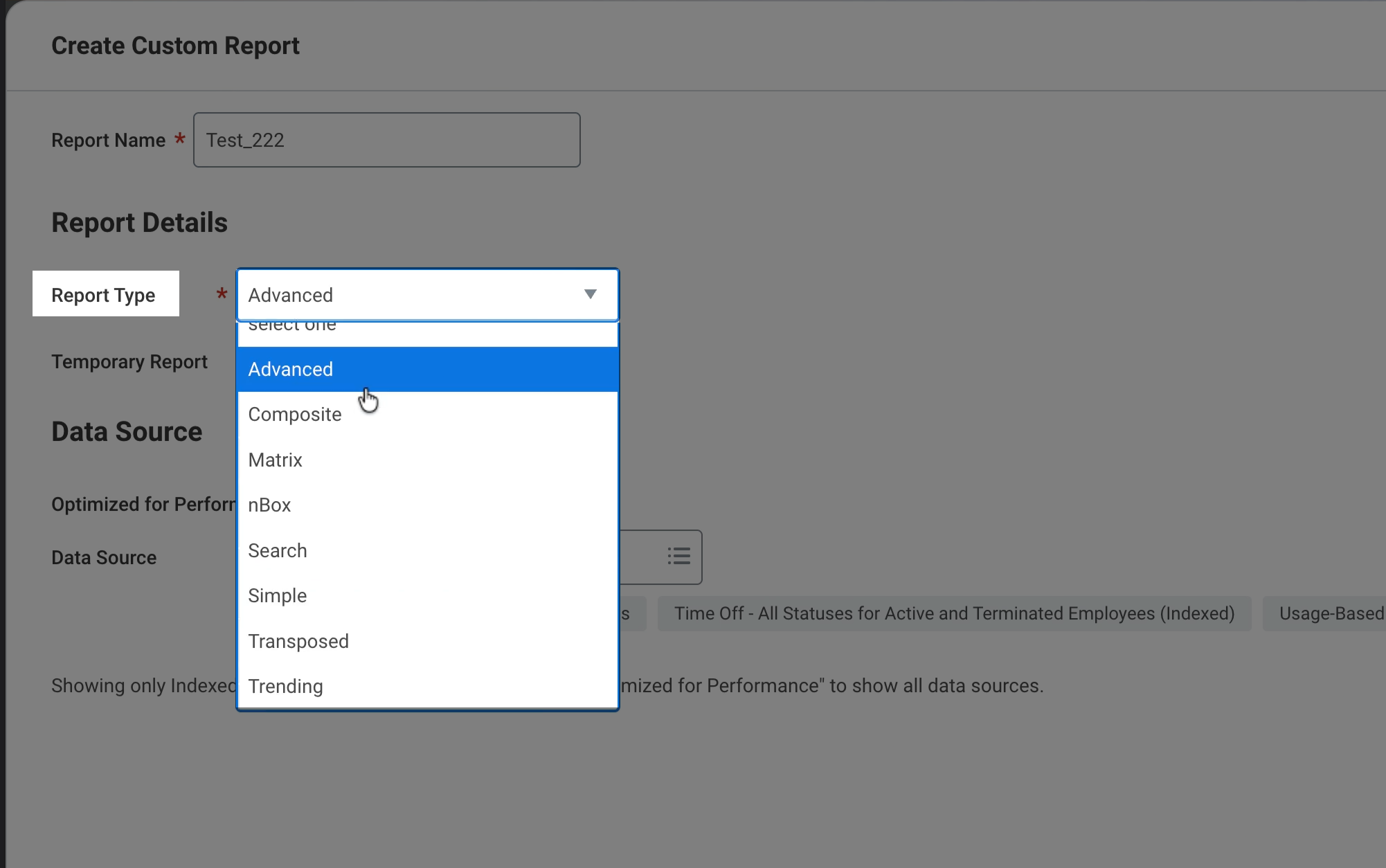Screen dimensions: 1386x868
Task: Click the Report Details heading
Action: coord(139,223)
